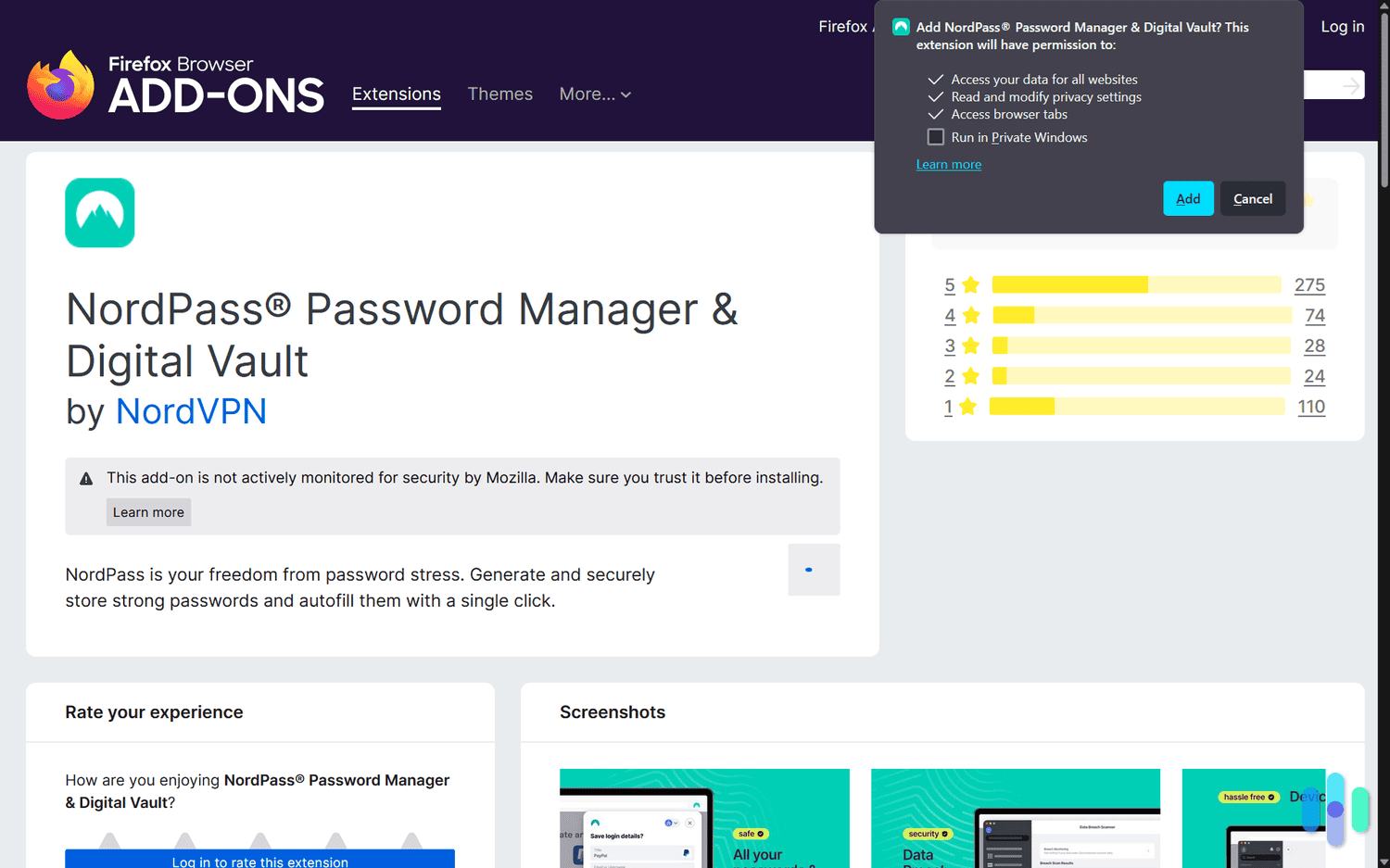Click the star icon on the 2-star rating row
1390x868 pixels.
pyautogui.click(x=969, y=376)
